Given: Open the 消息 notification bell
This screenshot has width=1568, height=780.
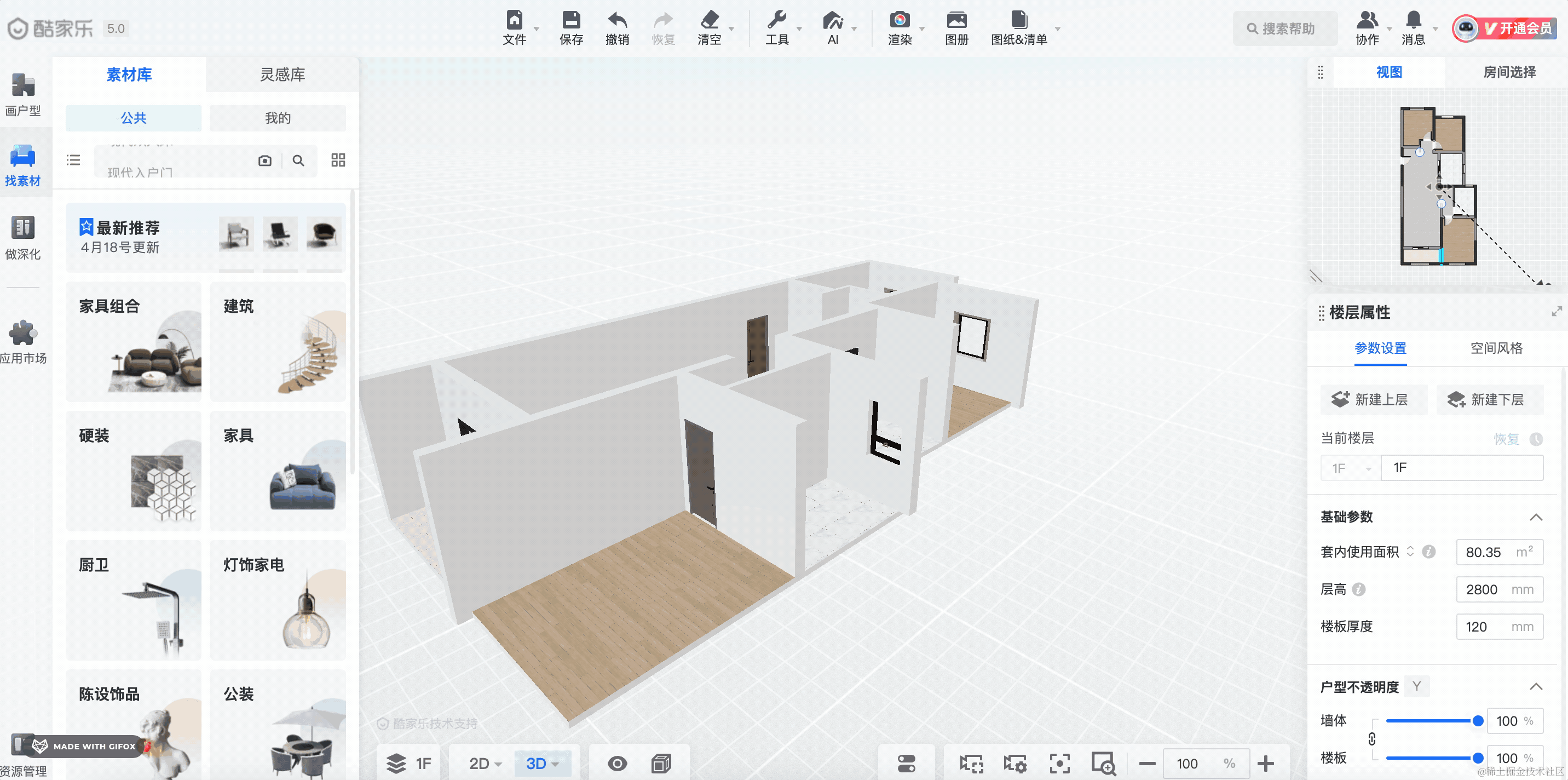Looking at the screenshot, I should pyautogui.click(x=1414, y=20).
